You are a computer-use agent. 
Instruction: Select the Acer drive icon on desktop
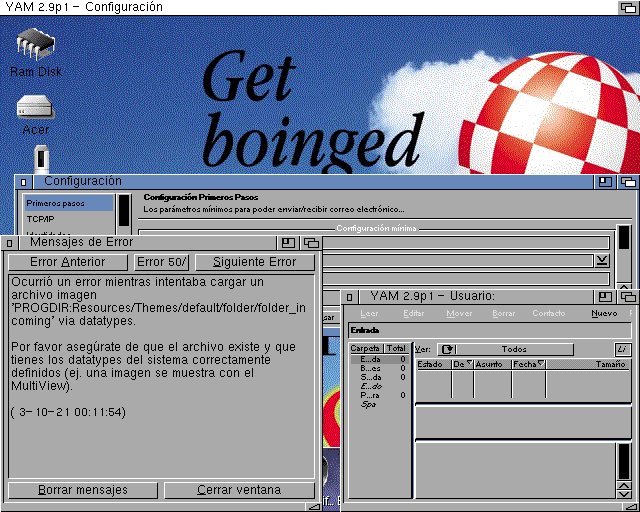pyautogui.click(x=35, y=115)
